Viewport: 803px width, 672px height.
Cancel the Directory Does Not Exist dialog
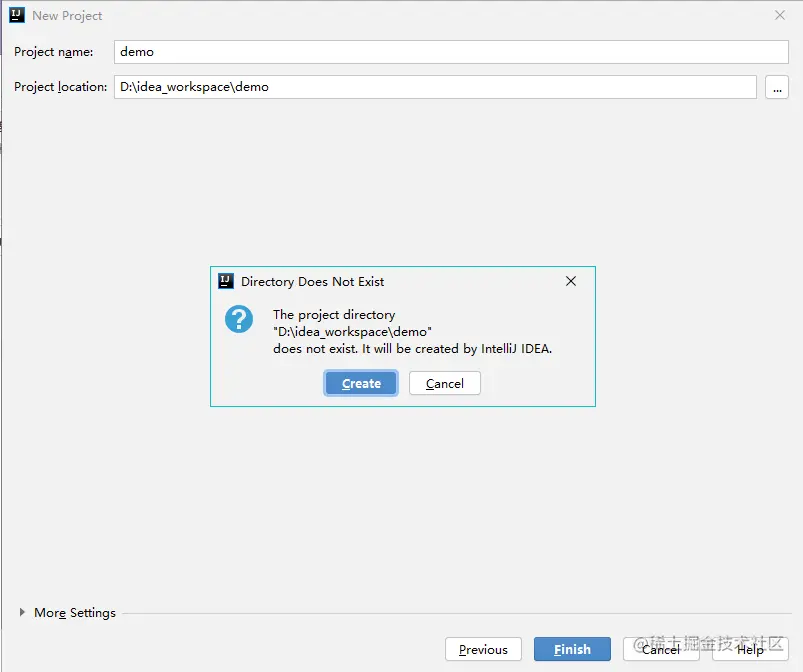click(445, 383)
